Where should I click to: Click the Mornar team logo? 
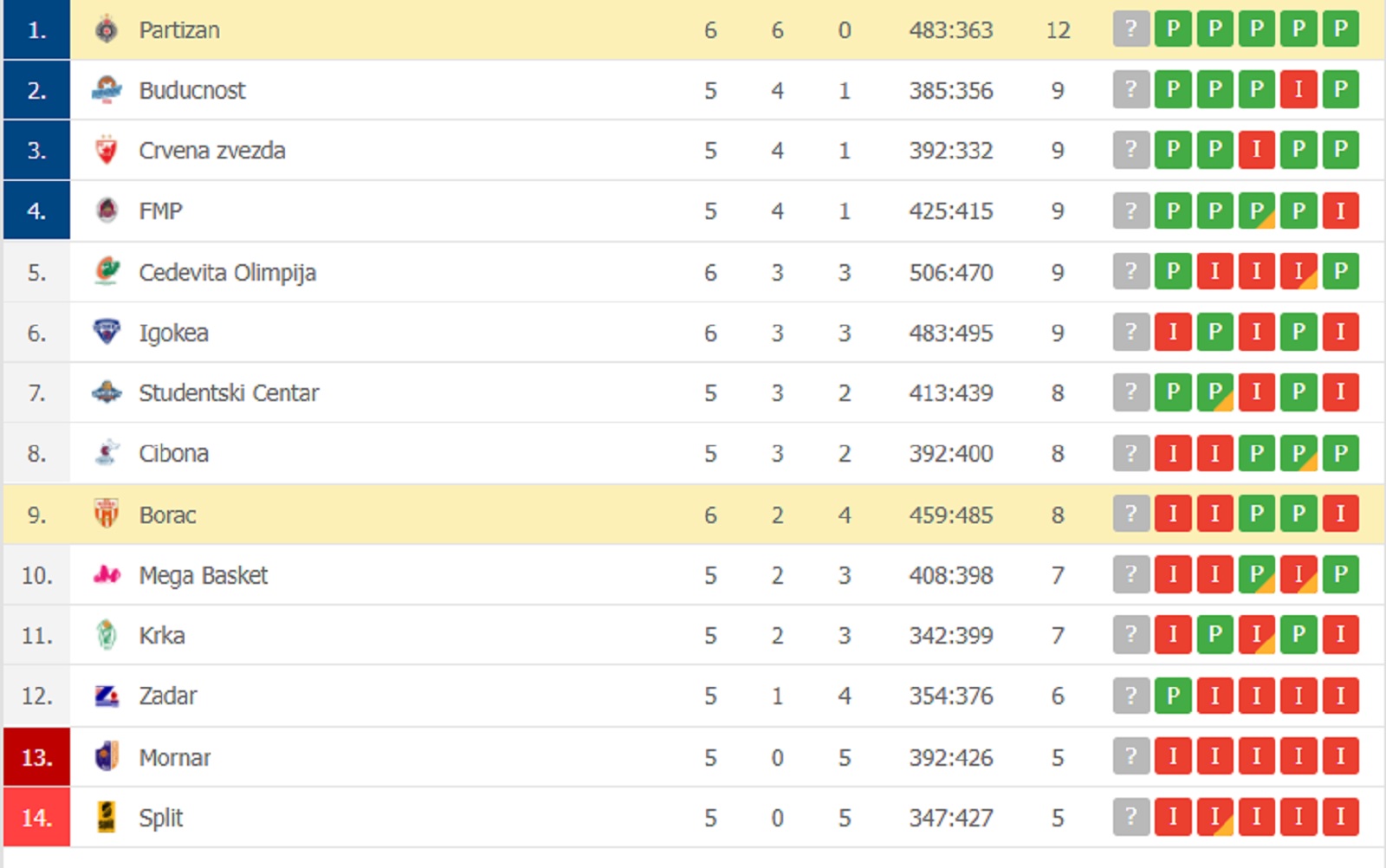point(107,756)
